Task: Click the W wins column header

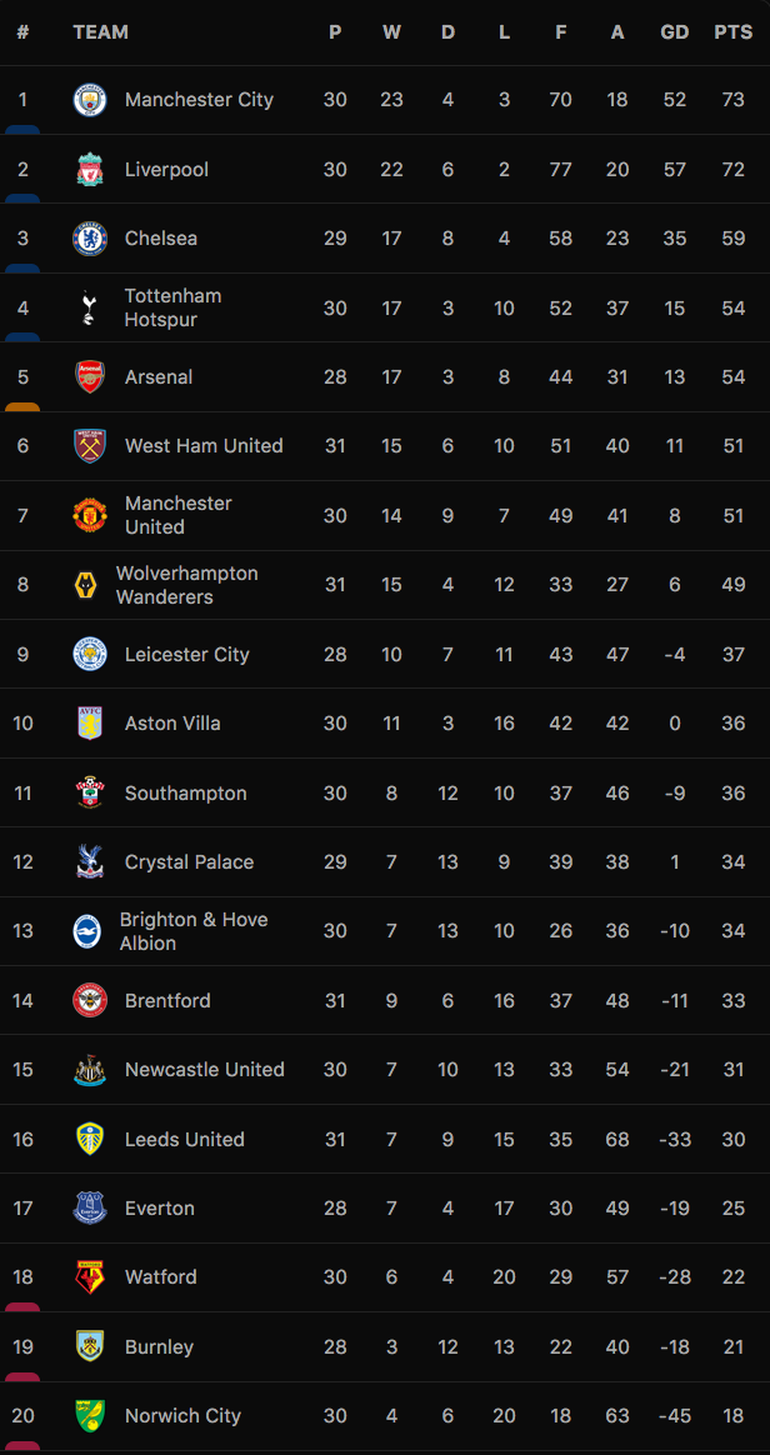Action: click(392, 32)
